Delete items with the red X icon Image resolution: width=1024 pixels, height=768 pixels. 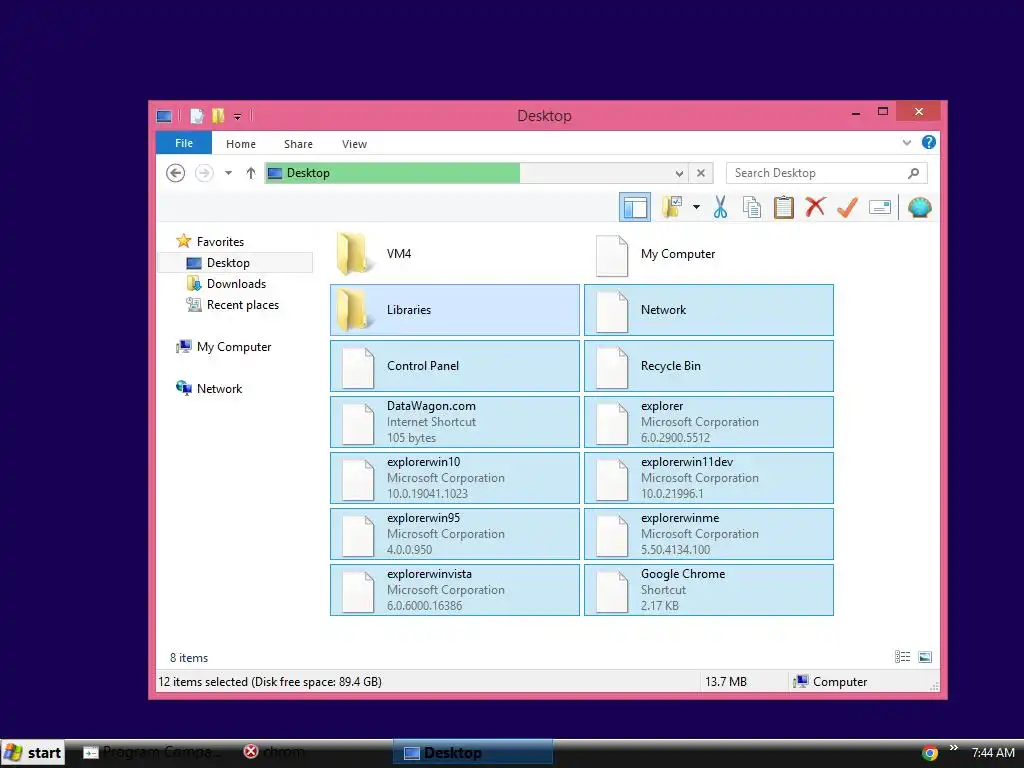point(815,207)
